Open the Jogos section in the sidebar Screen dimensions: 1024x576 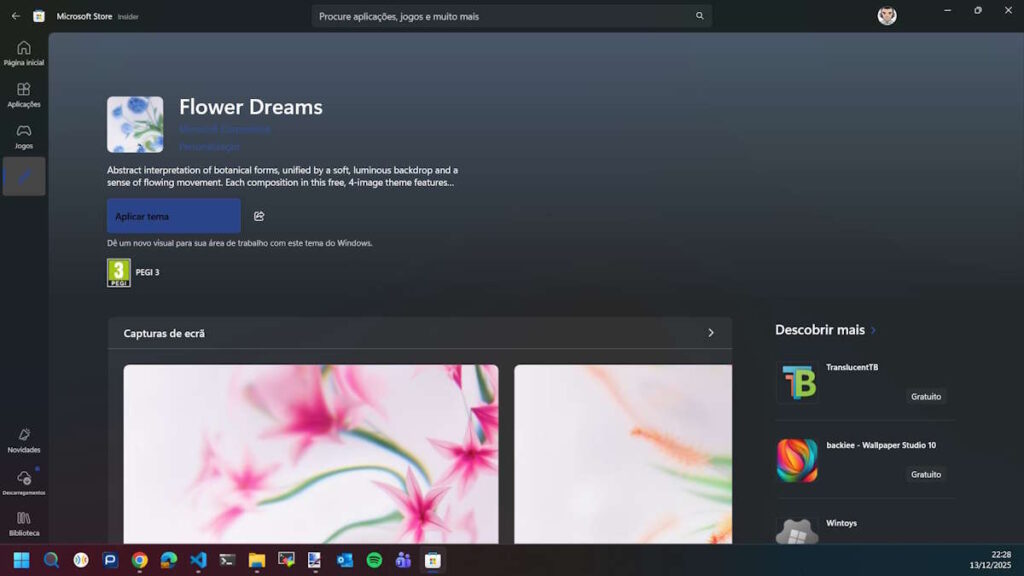click(x=23, y=135)
